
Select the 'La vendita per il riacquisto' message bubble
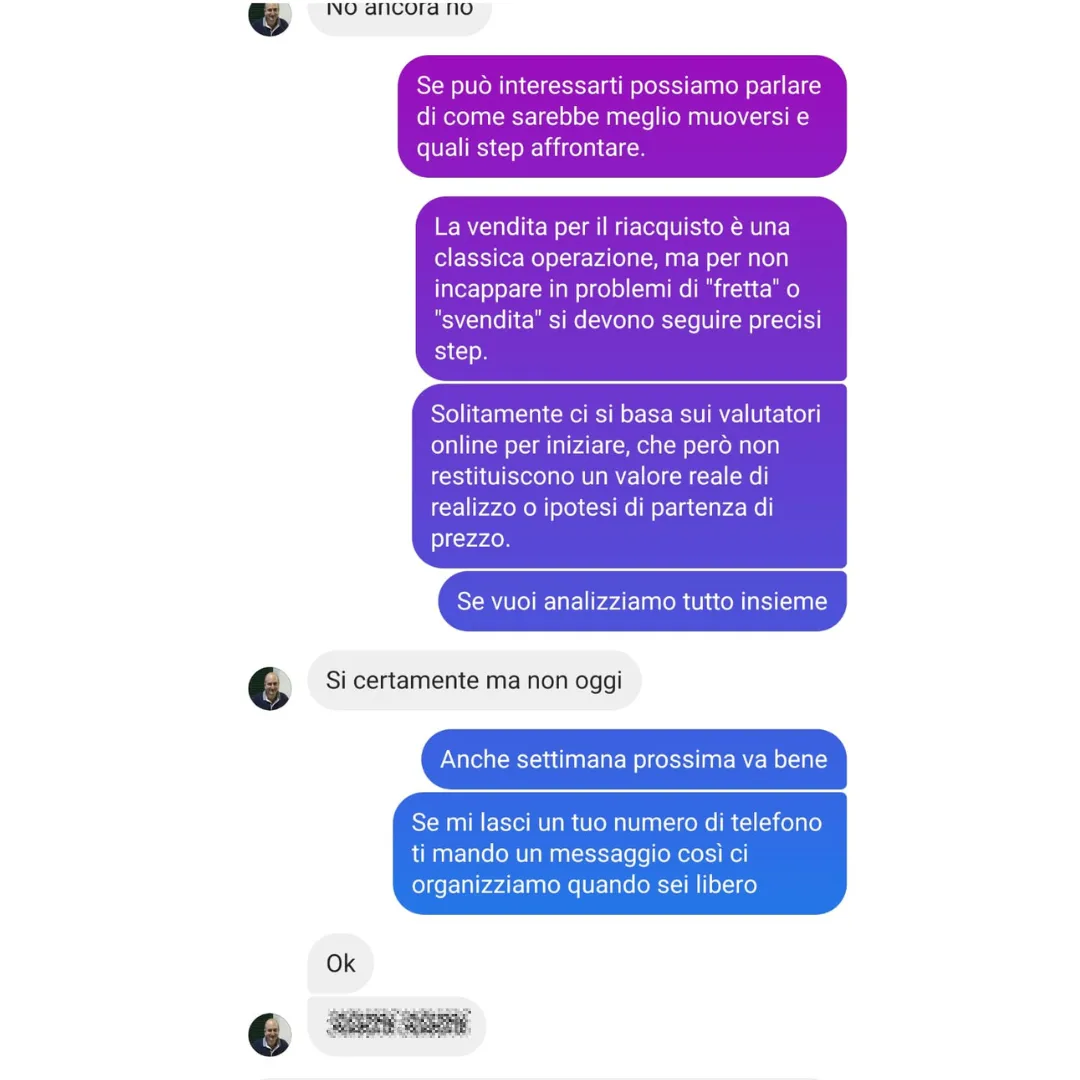631,289
